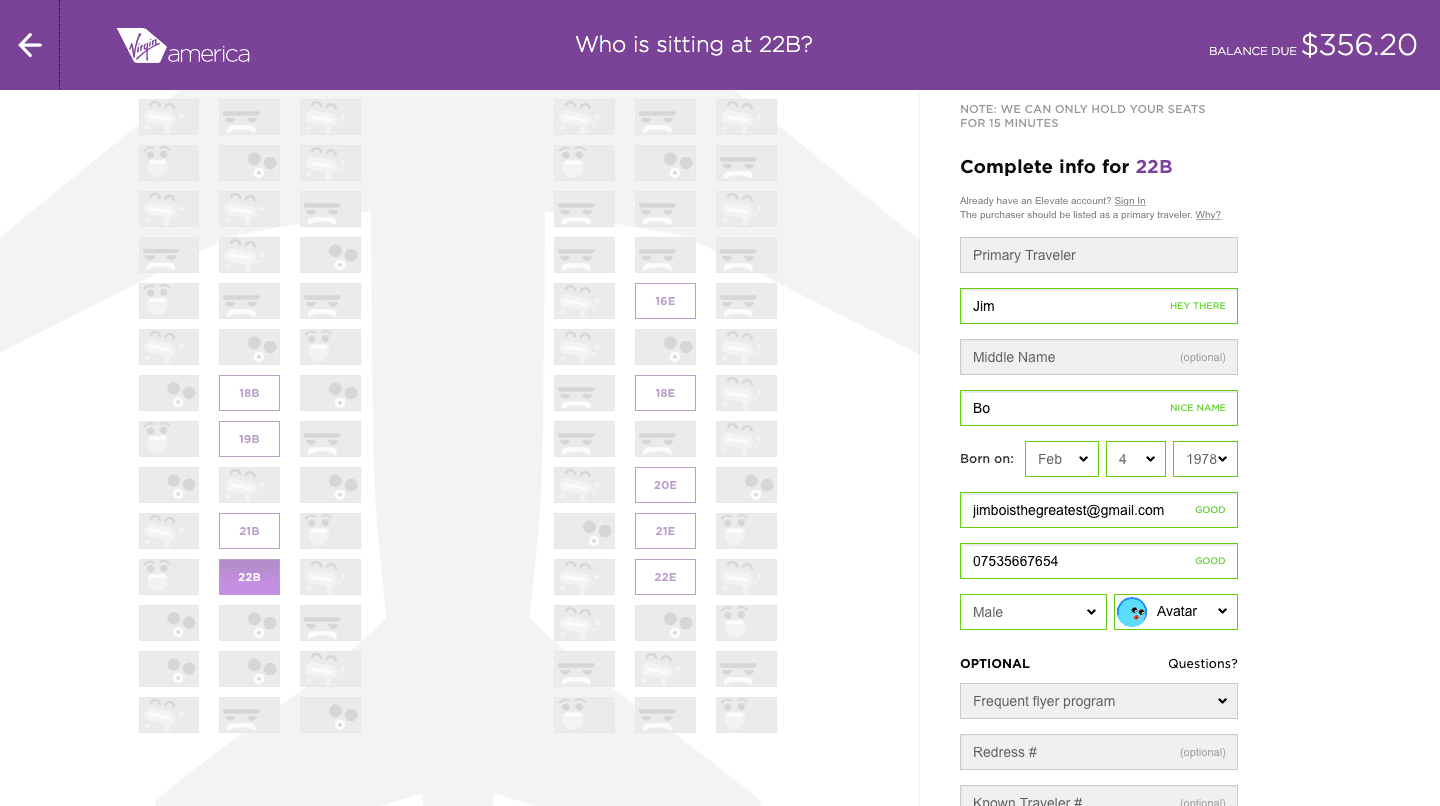Click the Questions? link
Screen dimensions: 1440x806
(1202, 664)
